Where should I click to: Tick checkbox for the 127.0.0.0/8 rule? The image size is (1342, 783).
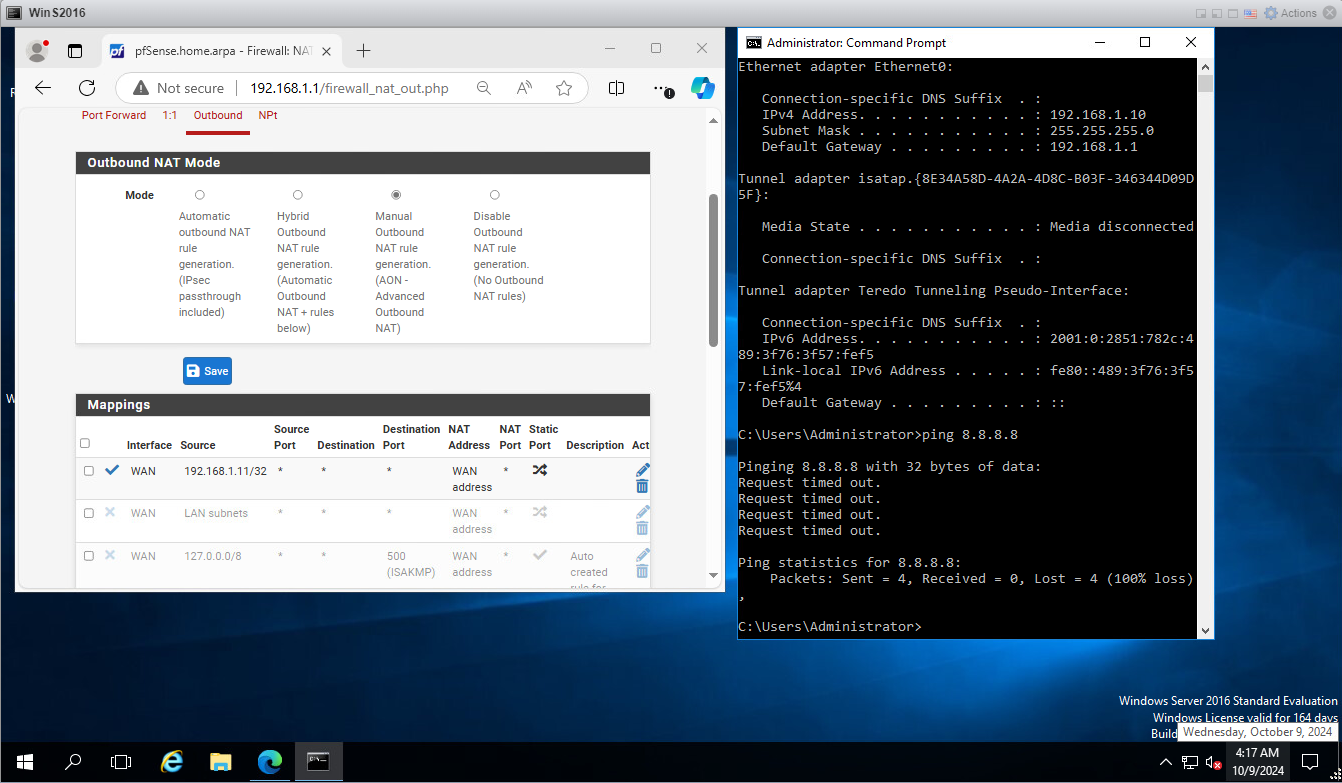click(x=89, y=556)
